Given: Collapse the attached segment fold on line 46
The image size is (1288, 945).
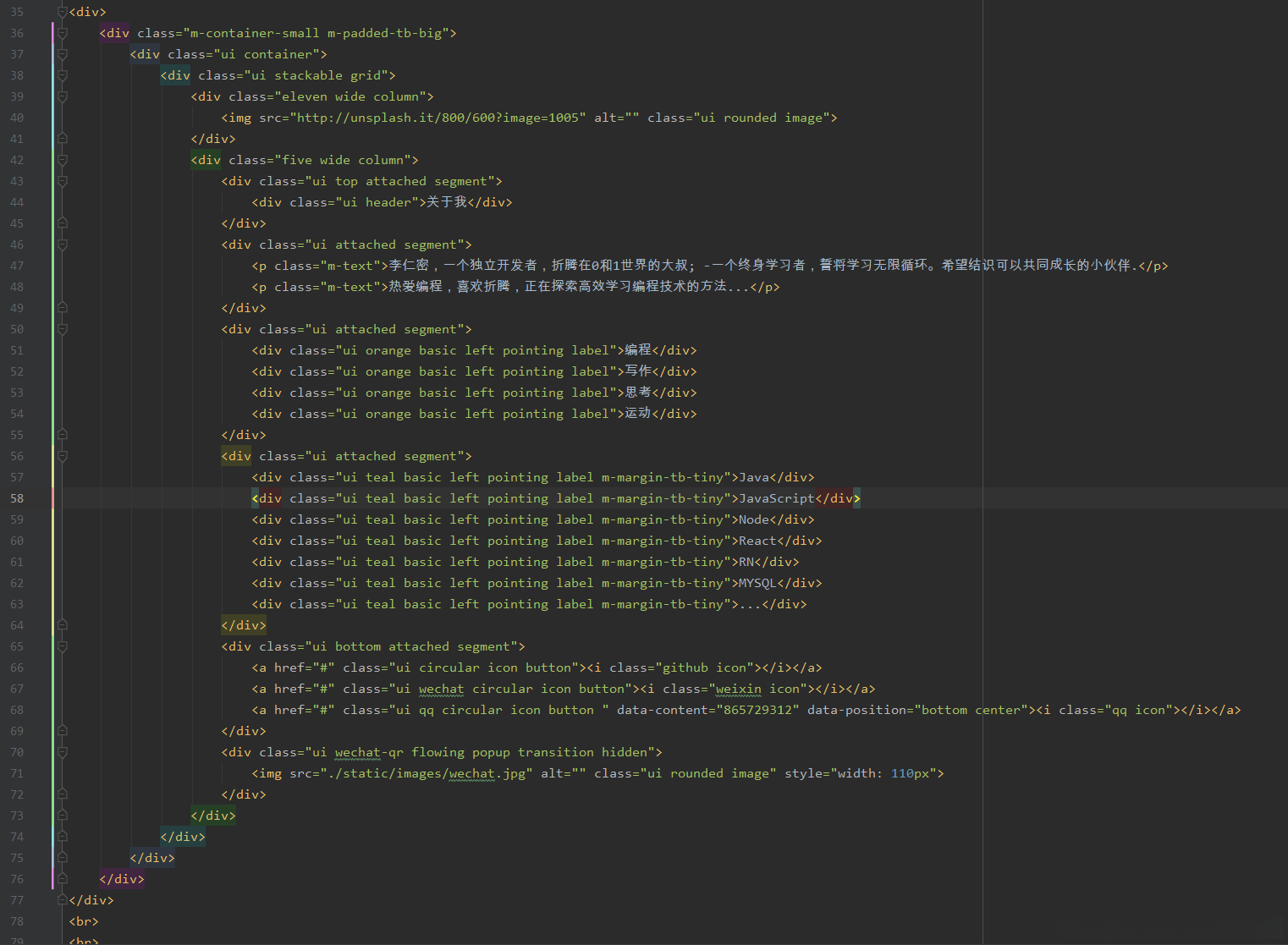Looking at the screenshot, I should tap(62, 244).
